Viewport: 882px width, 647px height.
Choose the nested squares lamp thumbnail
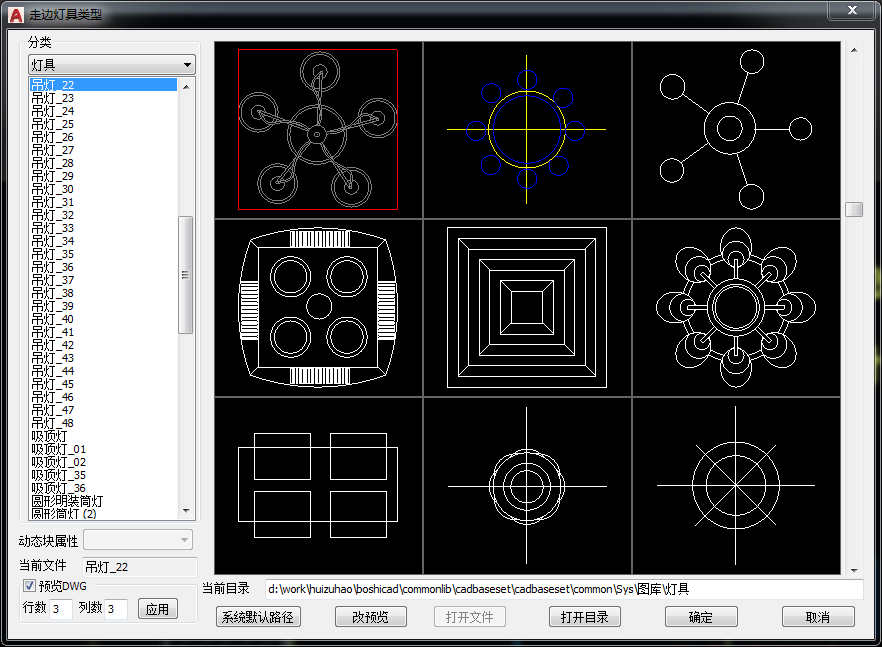coord(526,307)
